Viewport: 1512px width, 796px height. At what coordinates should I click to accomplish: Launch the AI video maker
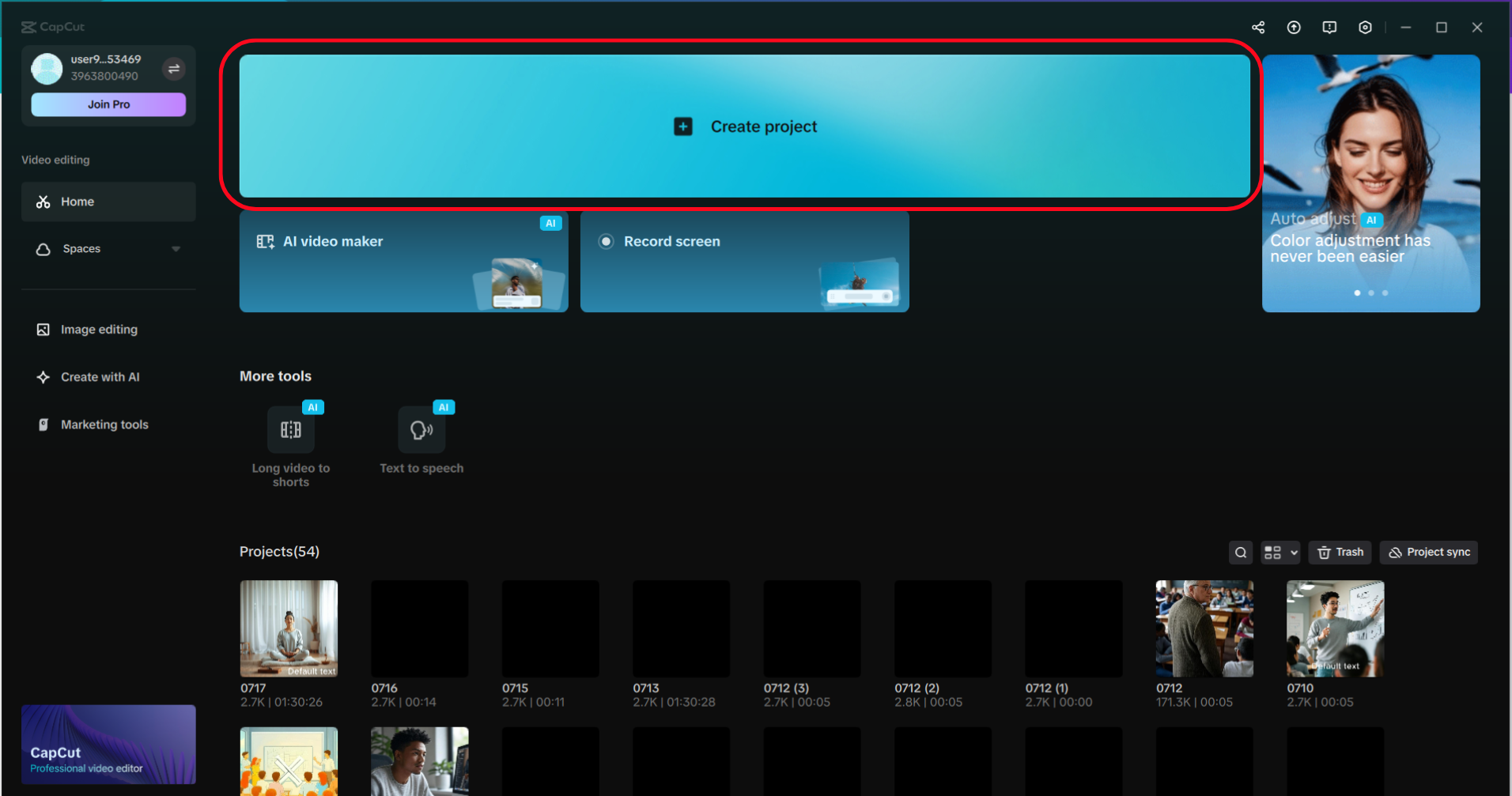point(403,261)
